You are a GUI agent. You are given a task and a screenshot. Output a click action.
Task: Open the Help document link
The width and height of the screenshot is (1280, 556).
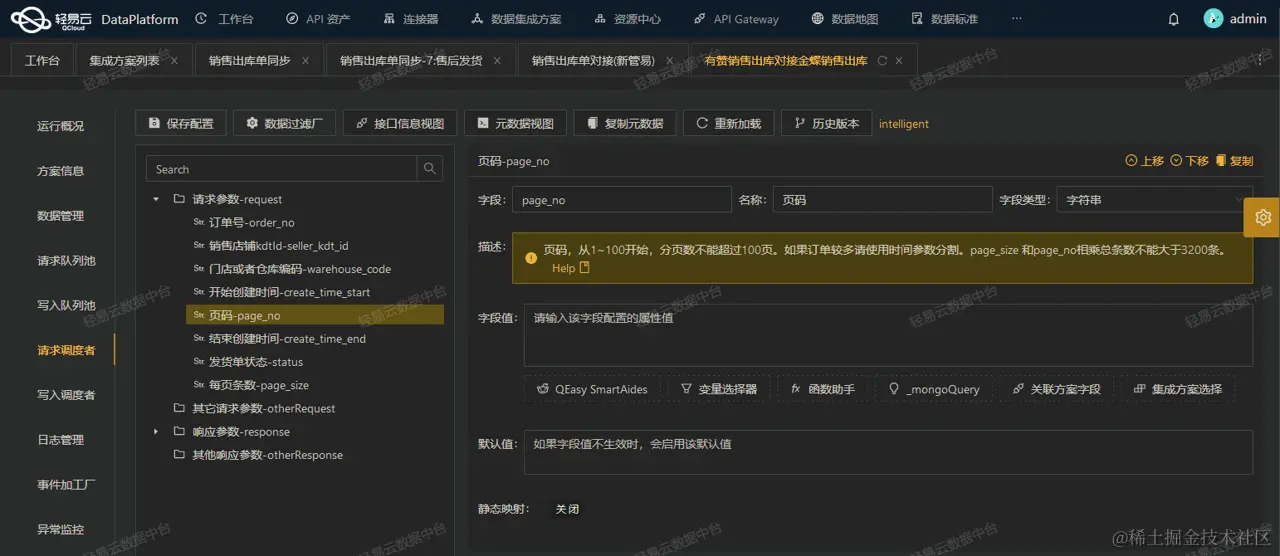571,268
